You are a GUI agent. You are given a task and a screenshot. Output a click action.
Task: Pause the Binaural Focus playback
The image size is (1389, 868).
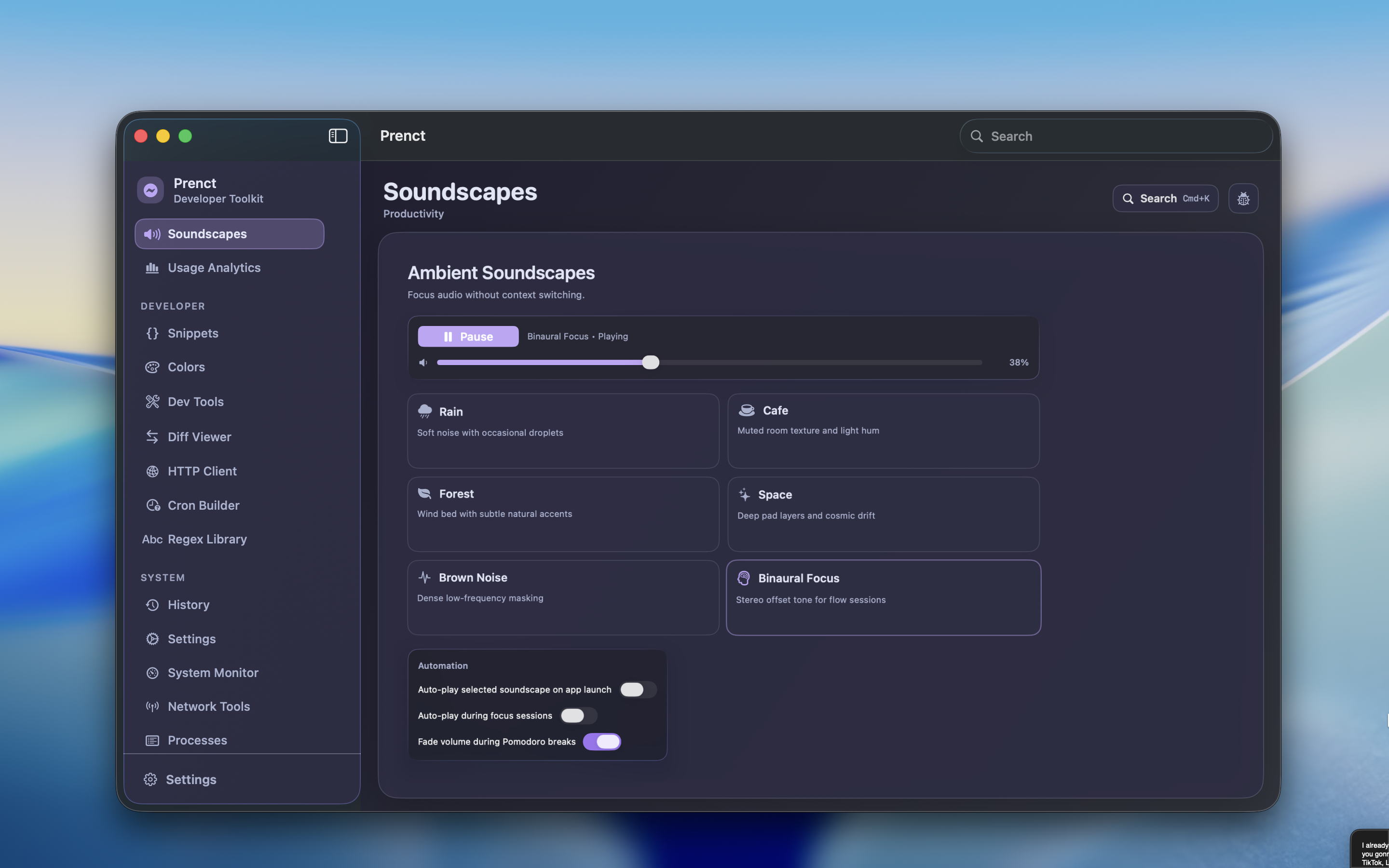click(468, 337)
